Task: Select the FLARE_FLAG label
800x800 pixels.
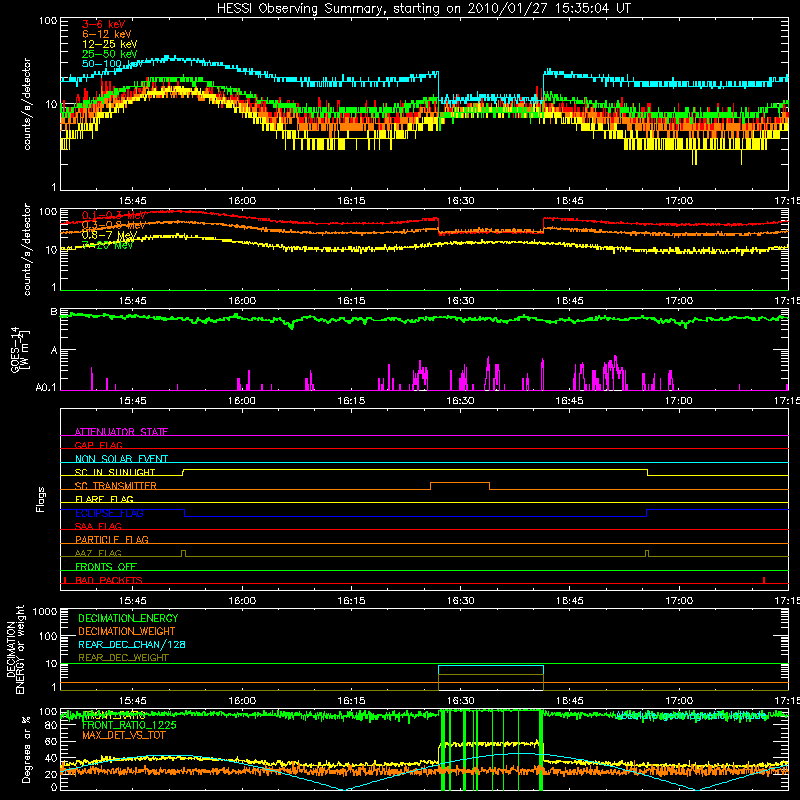Action: [104, 499]
